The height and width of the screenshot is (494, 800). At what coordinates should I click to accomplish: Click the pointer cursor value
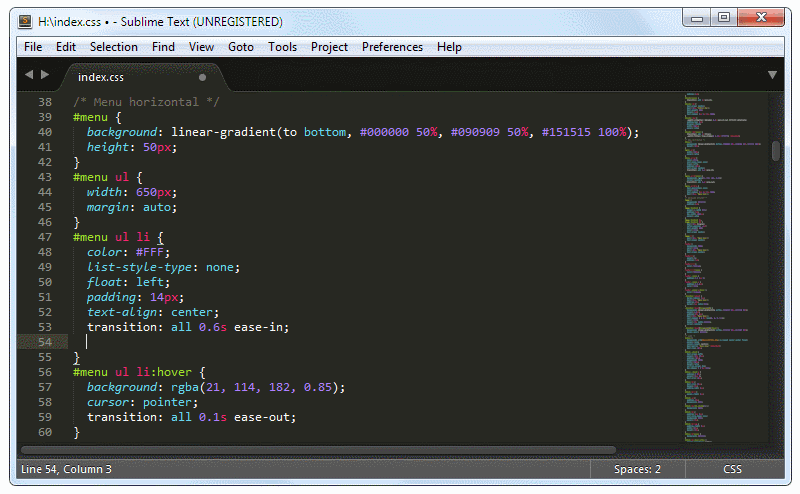pos(167,402)
